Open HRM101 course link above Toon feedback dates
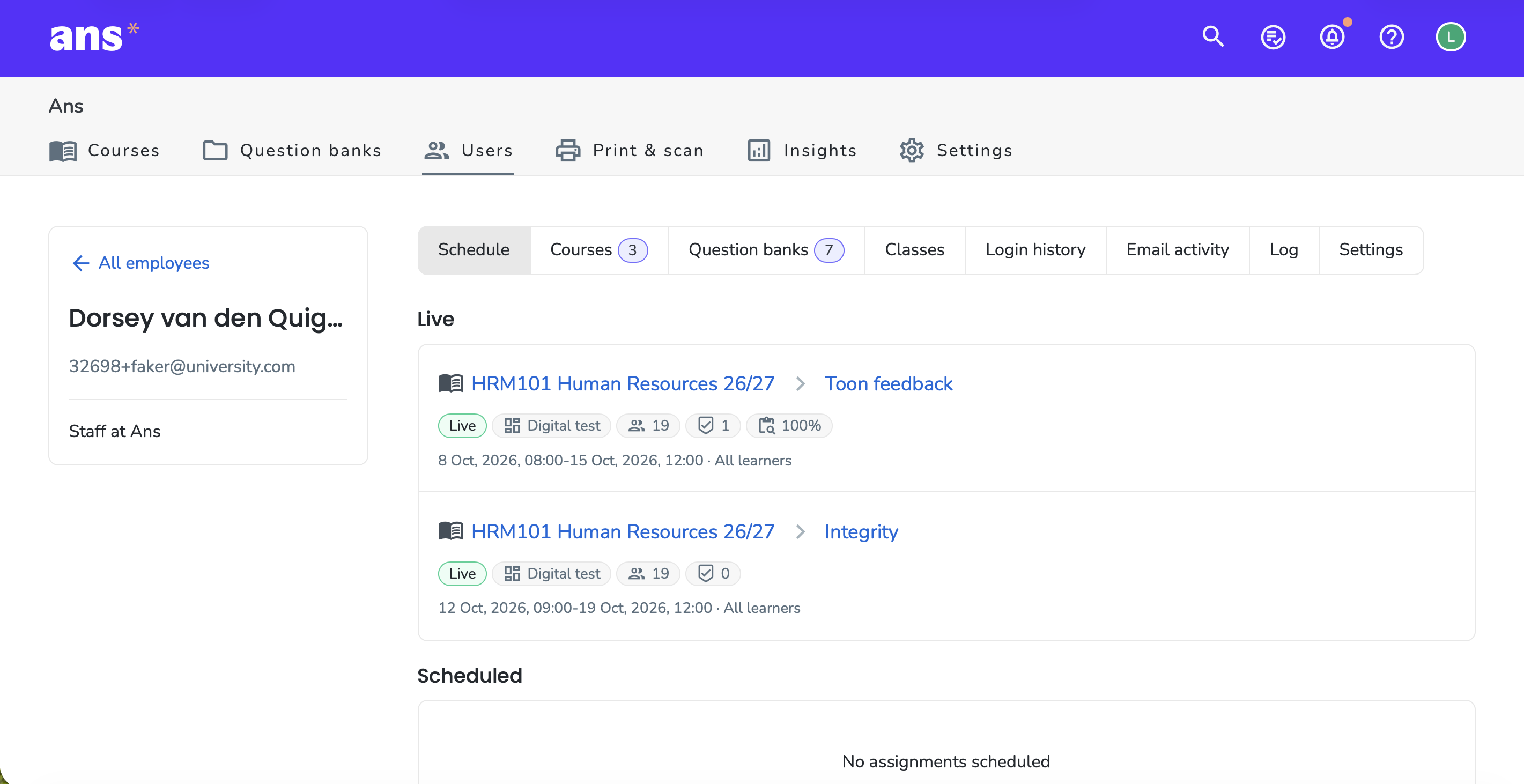The image size is (1524, 784). (x=623, y=383)
